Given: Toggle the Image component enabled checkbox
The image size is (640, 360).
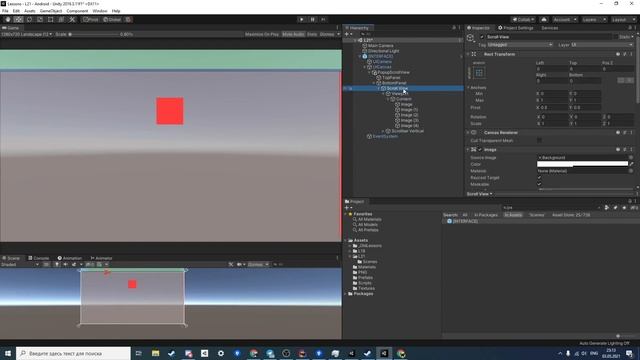Looking at the screenshot, I should pyautogui.click(x=480, y=150).
